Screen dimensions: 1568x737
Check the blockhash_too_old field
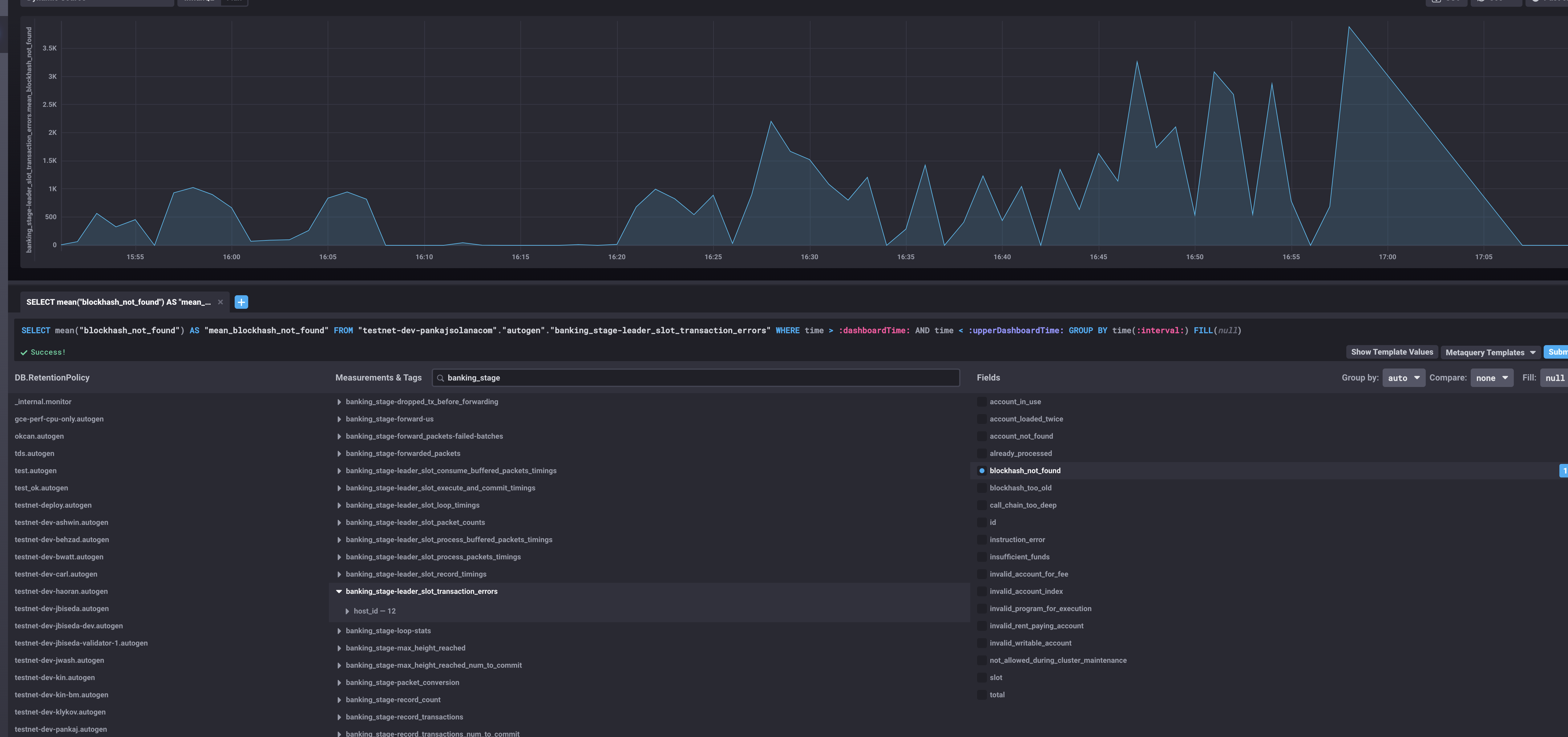pyautogui.click(x=982, y=488)
